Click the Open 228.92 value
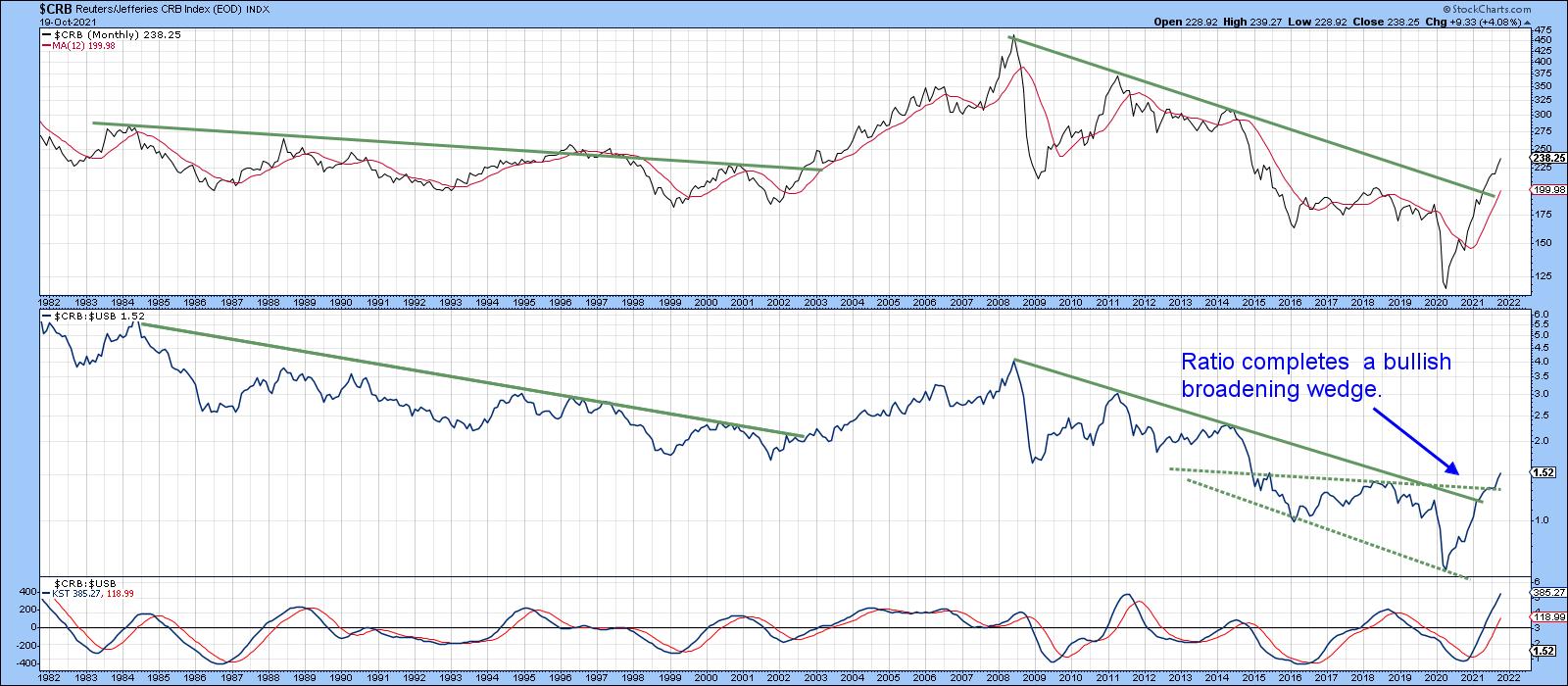The width and height of the screenshot is (1568, 686). [1186, 22]
